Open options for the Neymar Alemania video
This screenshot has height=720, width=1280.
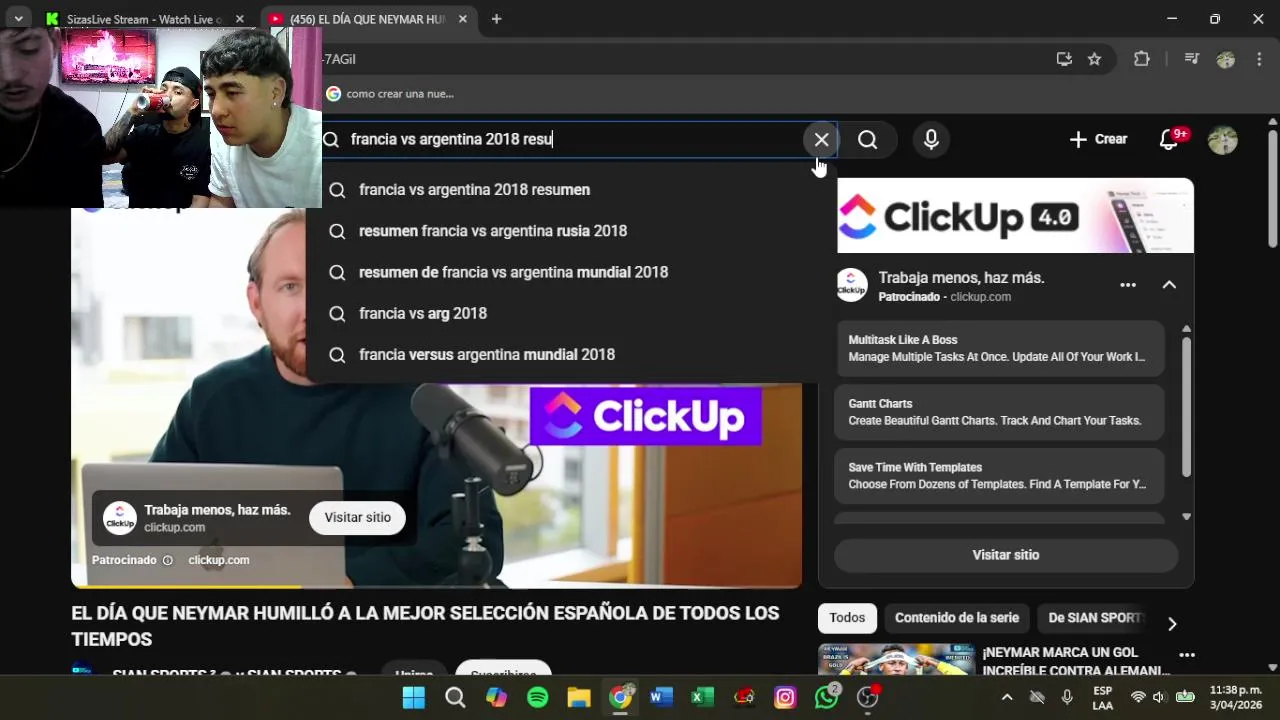pos(1187,655)
